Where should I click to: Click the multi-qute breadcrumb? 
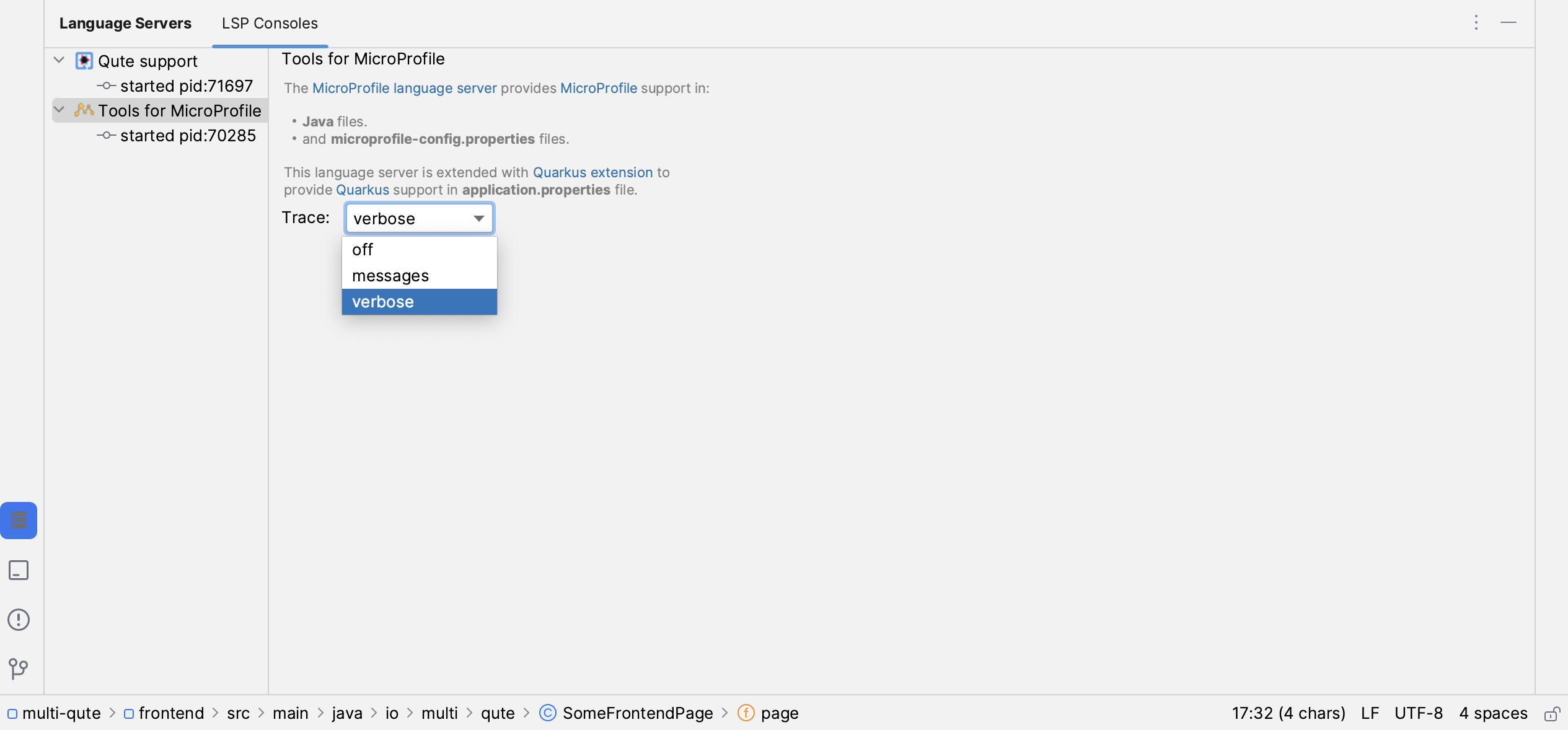click(61, 713)
